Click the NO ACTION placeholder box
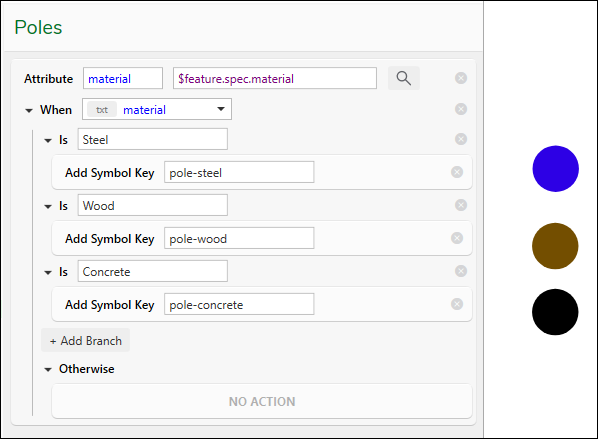This screenshot has width=598, height=439. (262, 401)
